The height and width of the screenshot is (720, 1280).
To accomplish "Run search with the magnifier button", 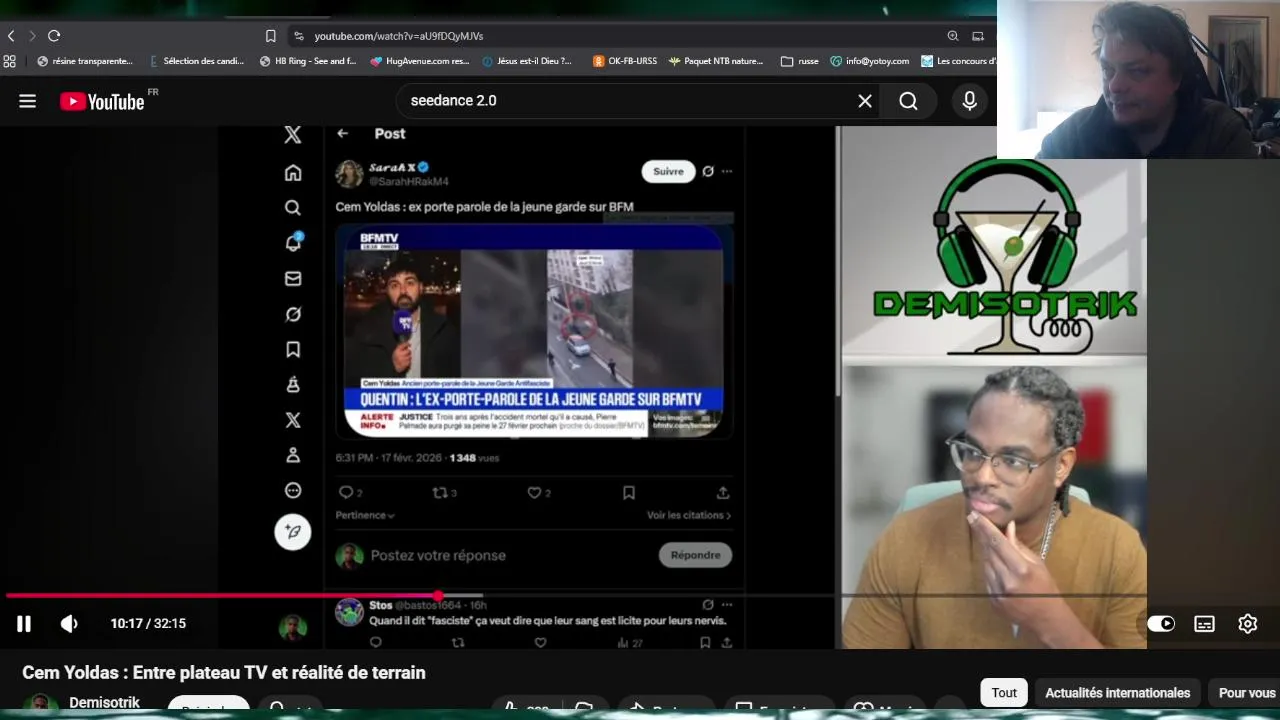I will click(908, 101).
